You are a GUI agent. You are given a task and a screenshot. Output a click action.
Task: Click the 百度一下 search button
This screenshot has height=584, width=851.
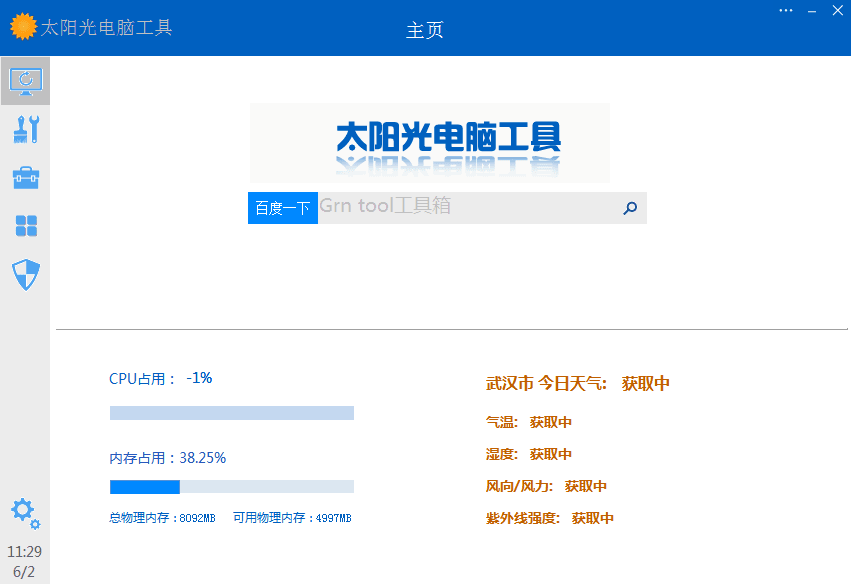[x=282, y=208]
